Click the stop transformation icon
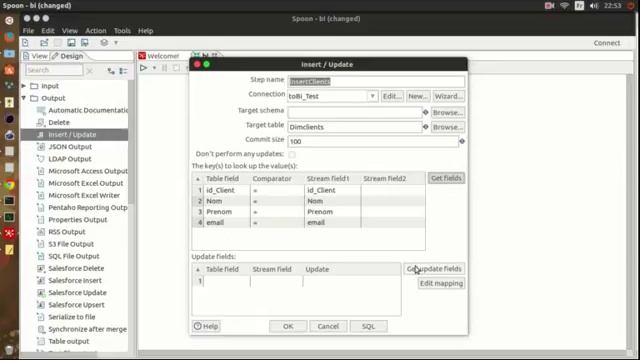The width and height of the screenshot is (640, 360). pyautogui.click(x=176, y=68)
